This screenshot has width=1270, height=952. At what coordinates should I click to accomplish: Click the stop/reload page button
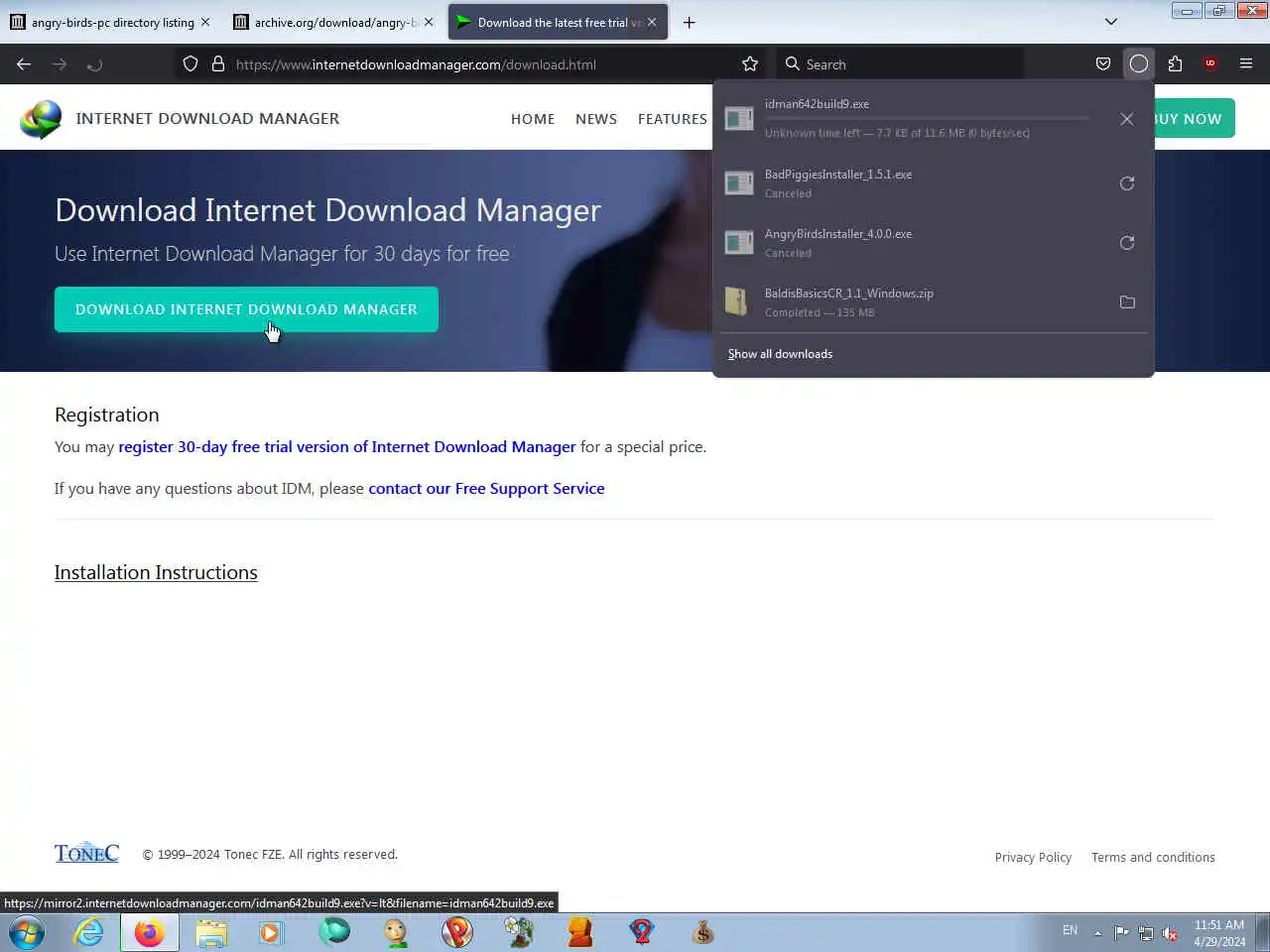point(94,64)
